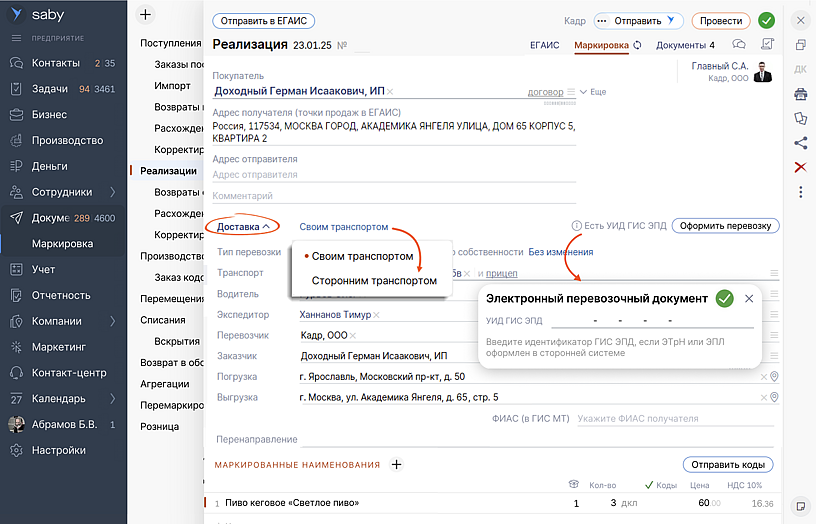
Task: Click the plus icon beside Маркированные наименования
Action: 396,464
